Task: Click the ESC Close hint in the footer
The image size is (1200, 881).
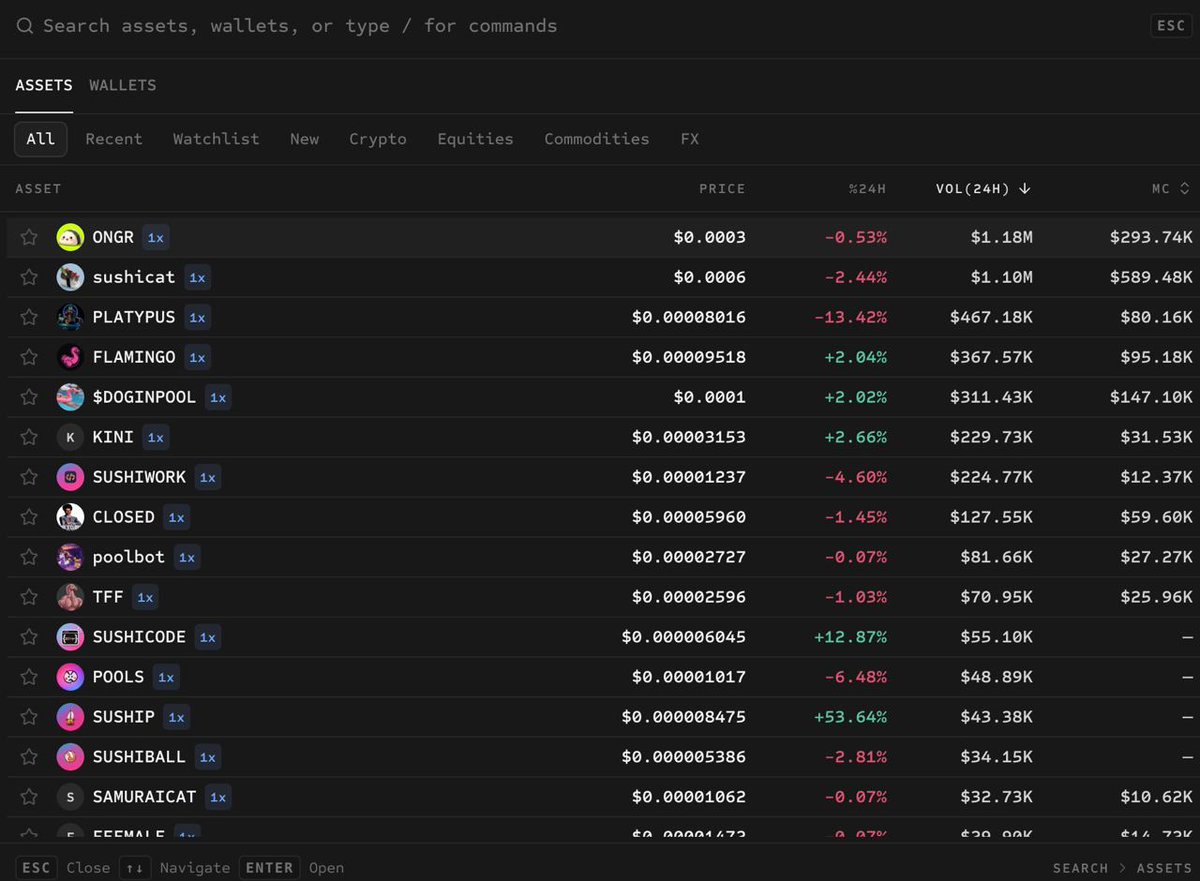Action: 62,867
